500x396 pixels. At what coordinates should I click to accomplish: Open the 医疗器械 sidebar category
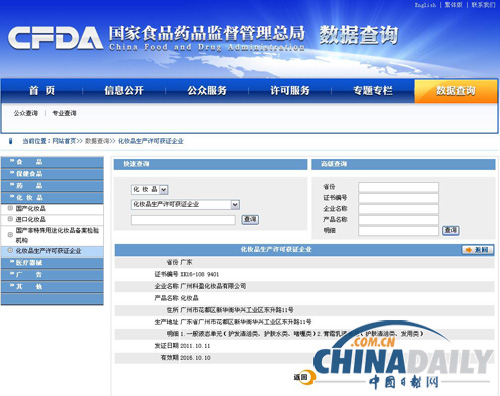pyautogui.click(x=52, y=263)
